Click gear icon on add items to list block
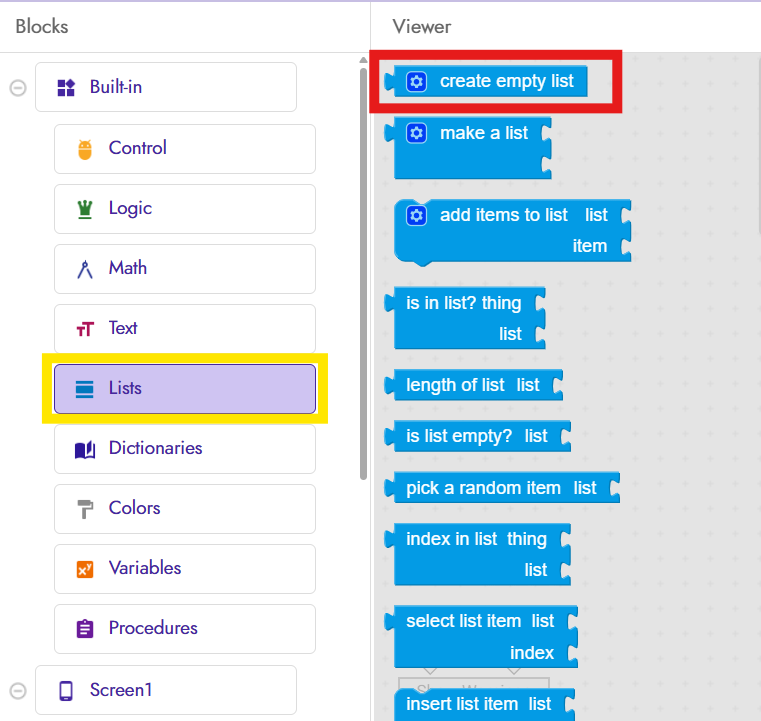 417,215
